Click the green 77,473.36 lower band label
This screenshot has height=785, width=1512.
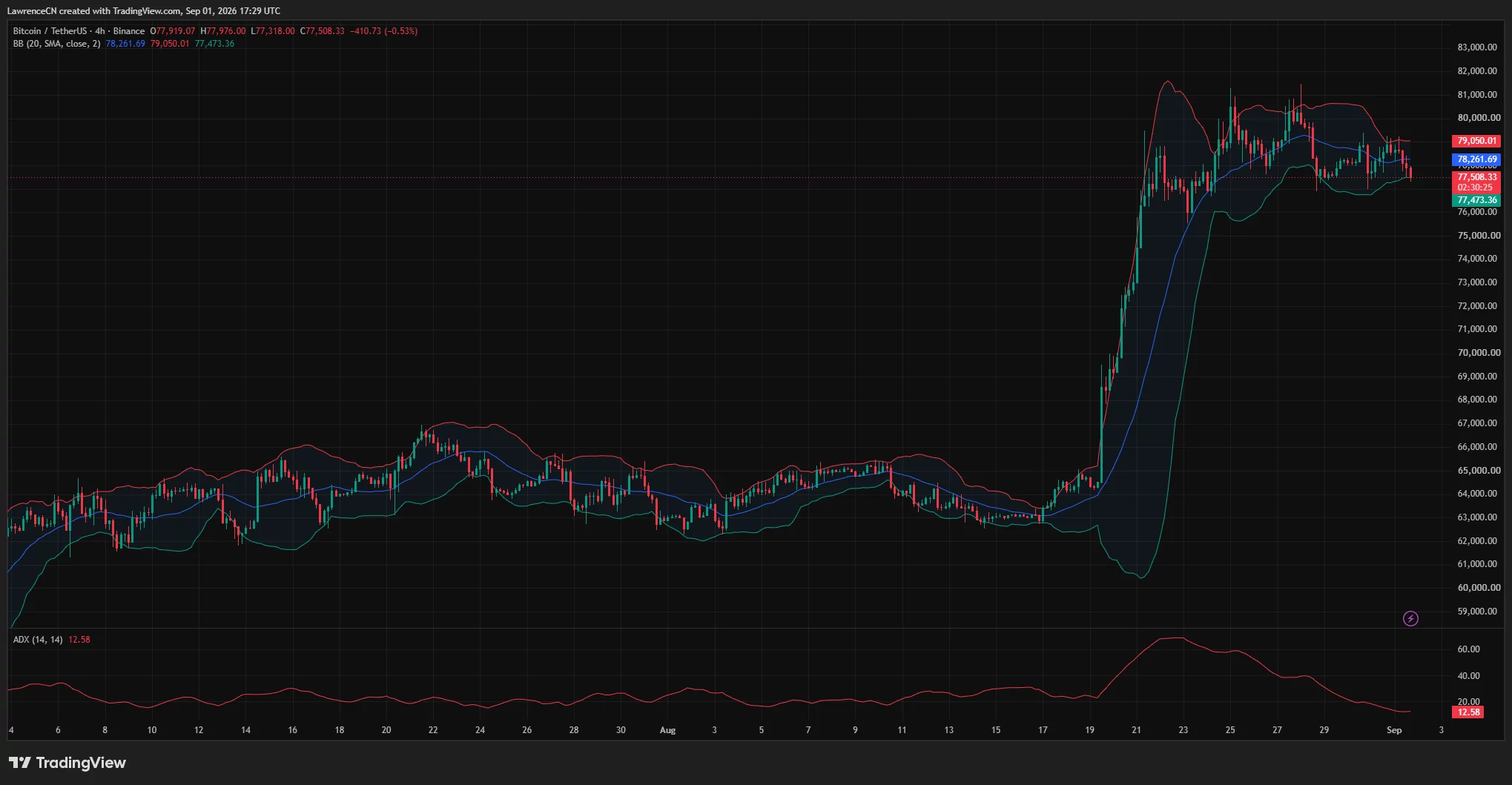coord(1476,200)
